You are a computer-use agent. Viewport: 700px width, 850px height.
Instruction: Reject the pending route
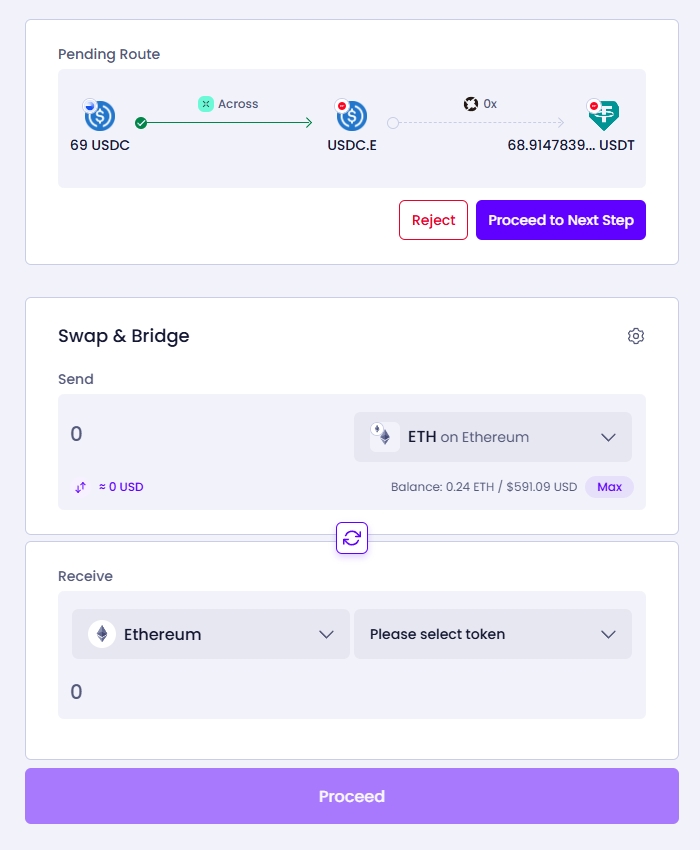point(433,220)
